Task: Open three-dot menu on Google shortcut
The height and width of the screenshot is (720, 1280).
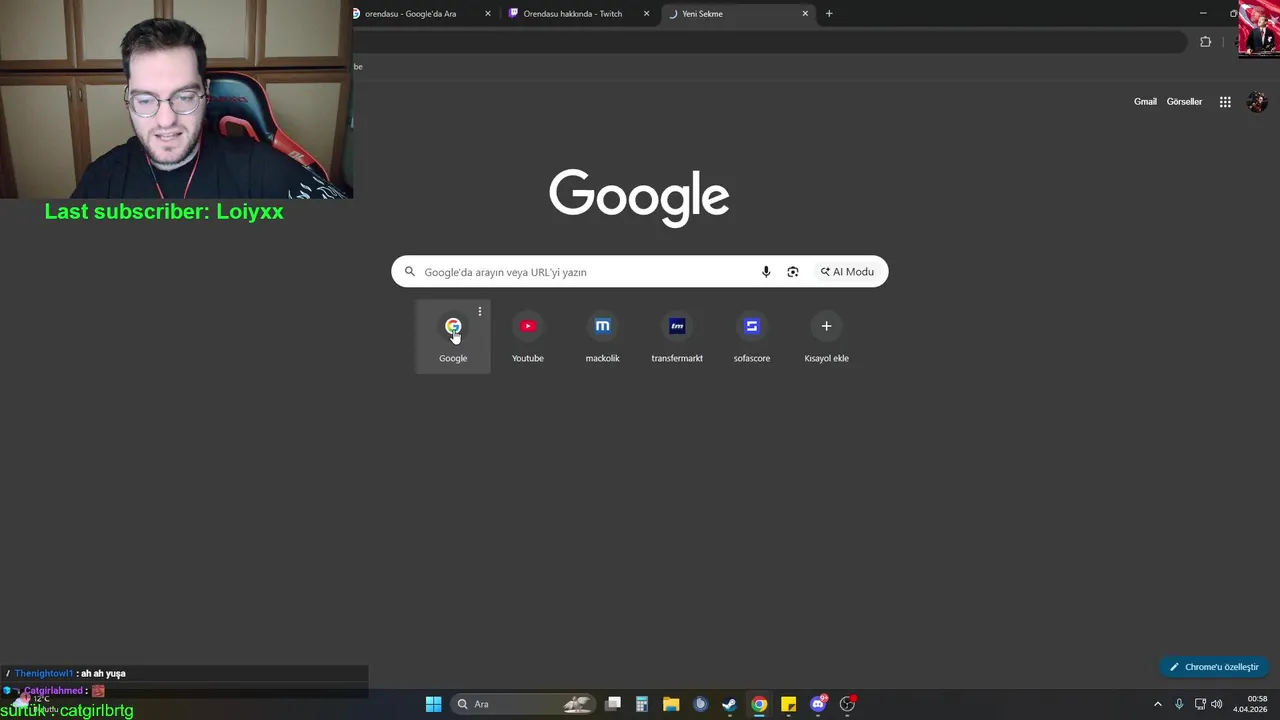Action: coord(480,312)
